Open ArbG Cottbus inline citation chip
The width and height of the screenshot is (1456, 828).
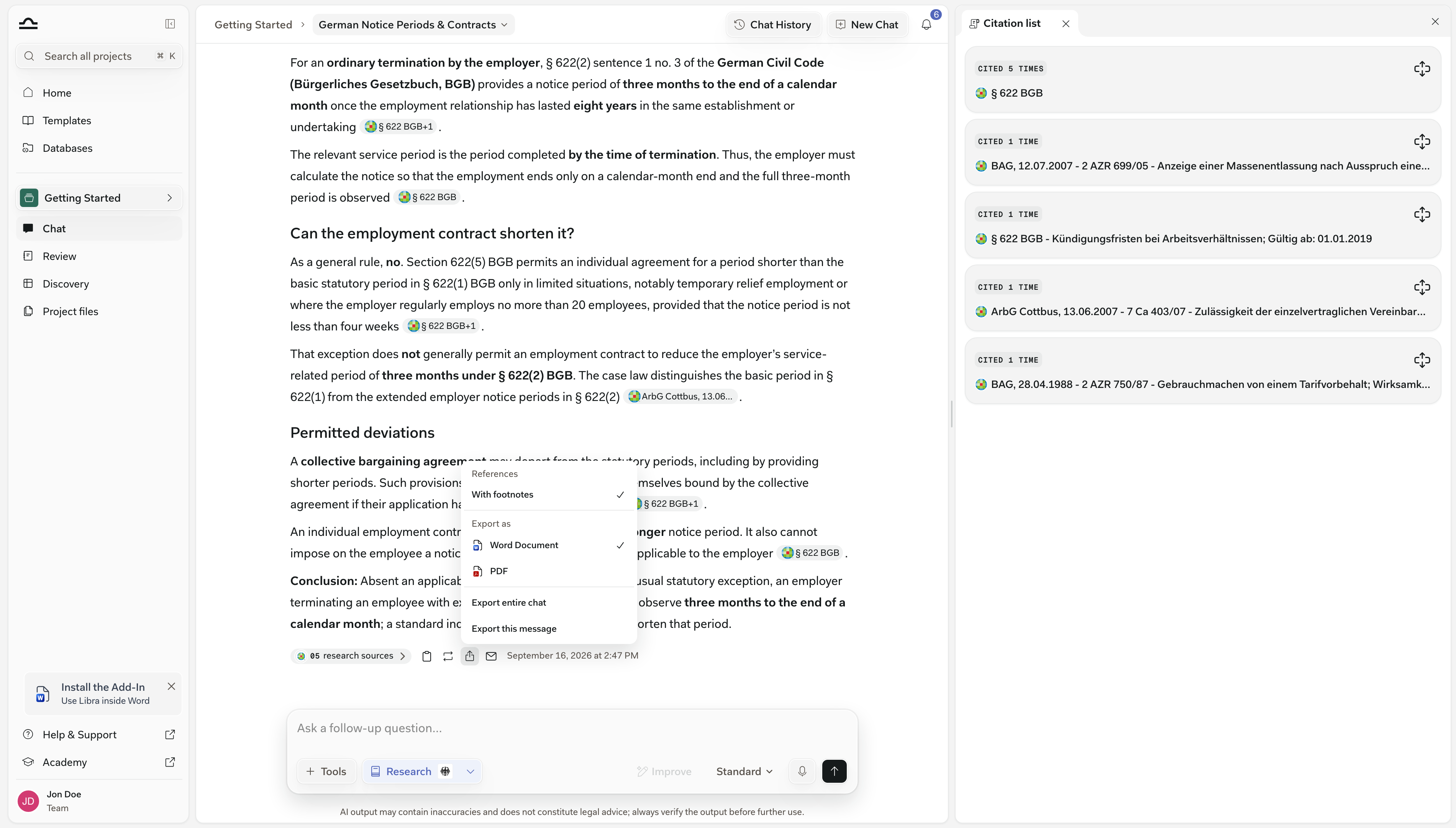tap(680, 396)
